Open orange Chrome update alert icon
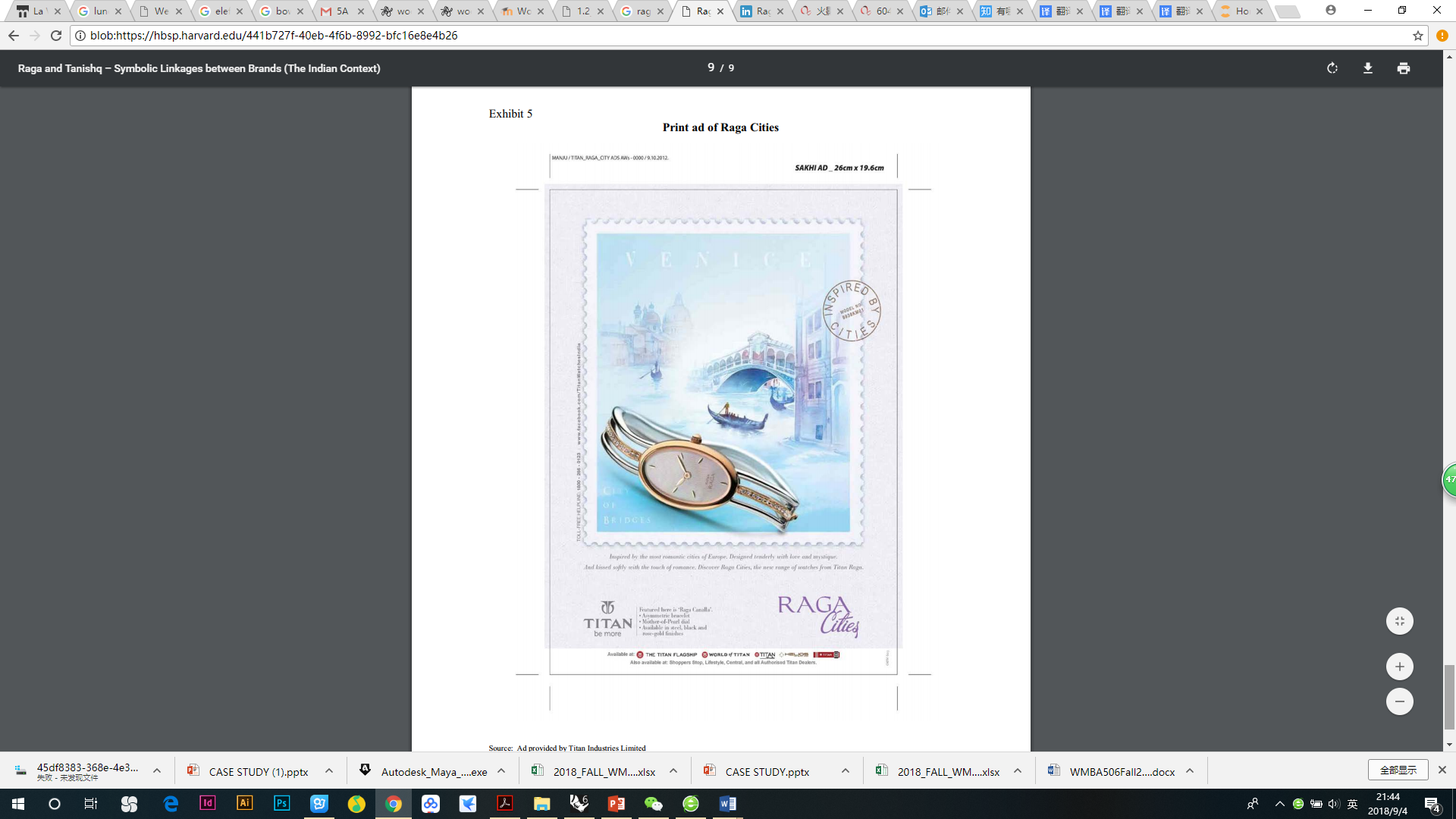 point(1442,36)
